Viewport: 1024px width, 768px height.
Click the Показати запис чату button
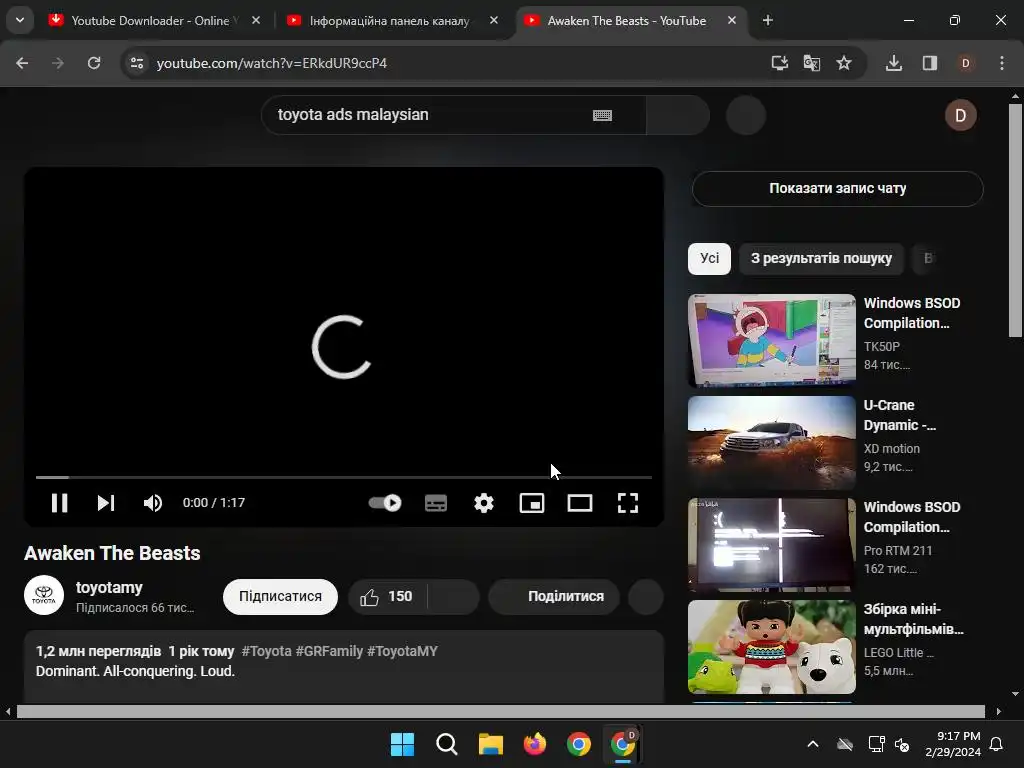837,189
